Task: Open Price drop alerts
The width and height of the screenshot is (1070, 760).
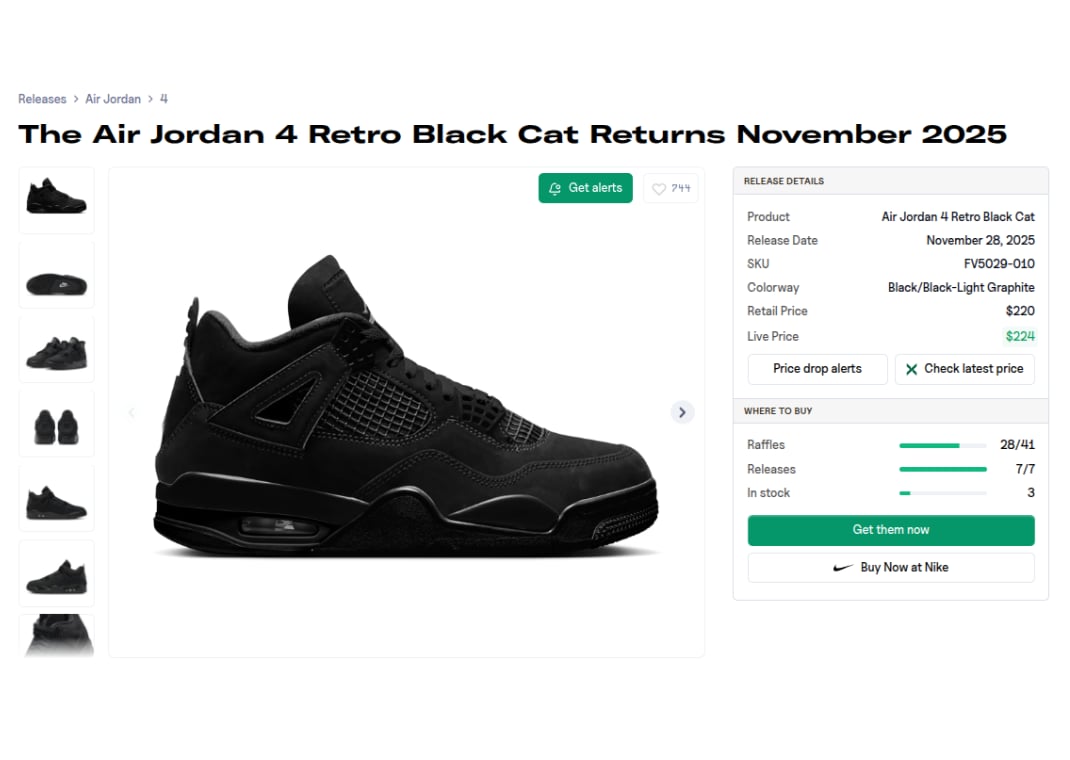Action: coord(817,369)
